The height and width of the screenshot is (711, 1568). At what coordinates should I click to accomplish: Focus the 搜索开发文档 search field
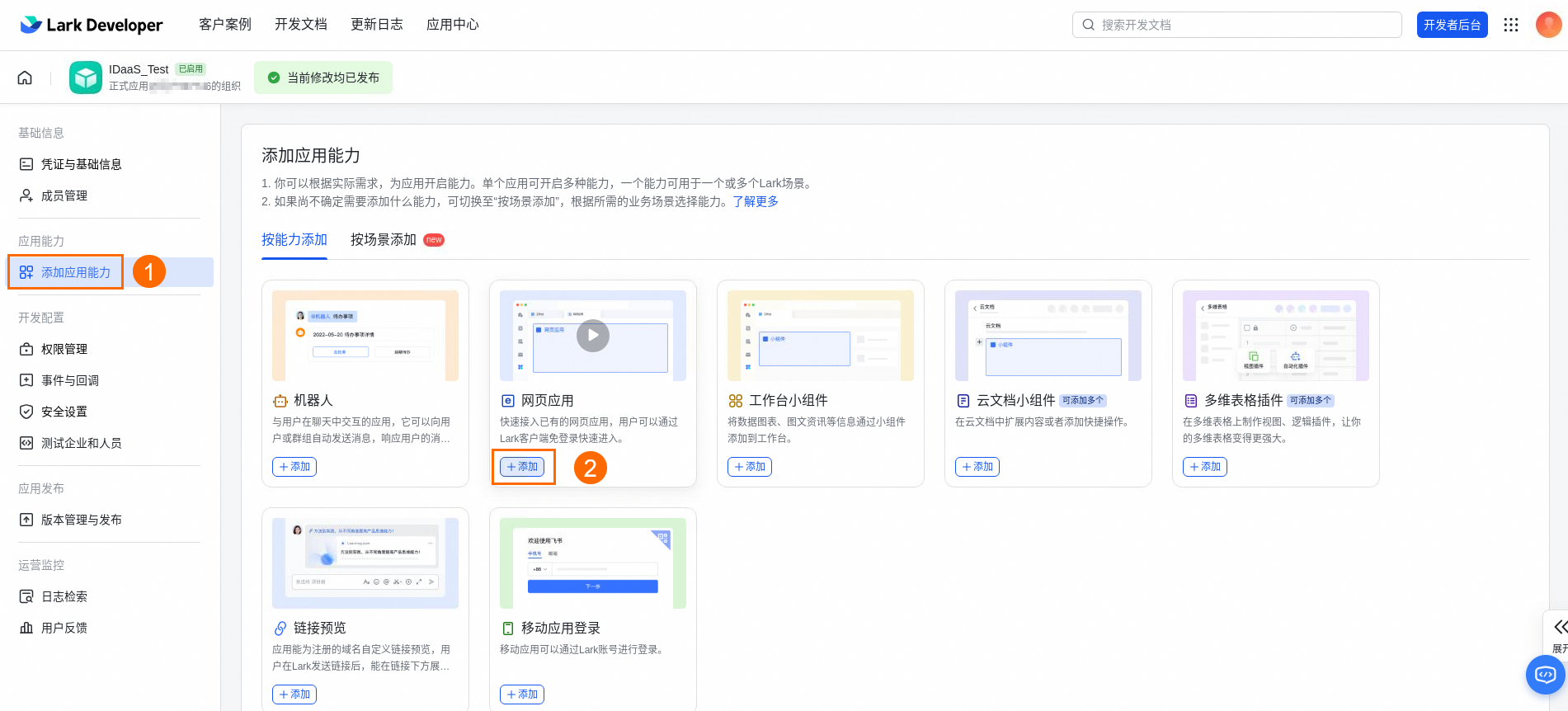[1237, 25]
